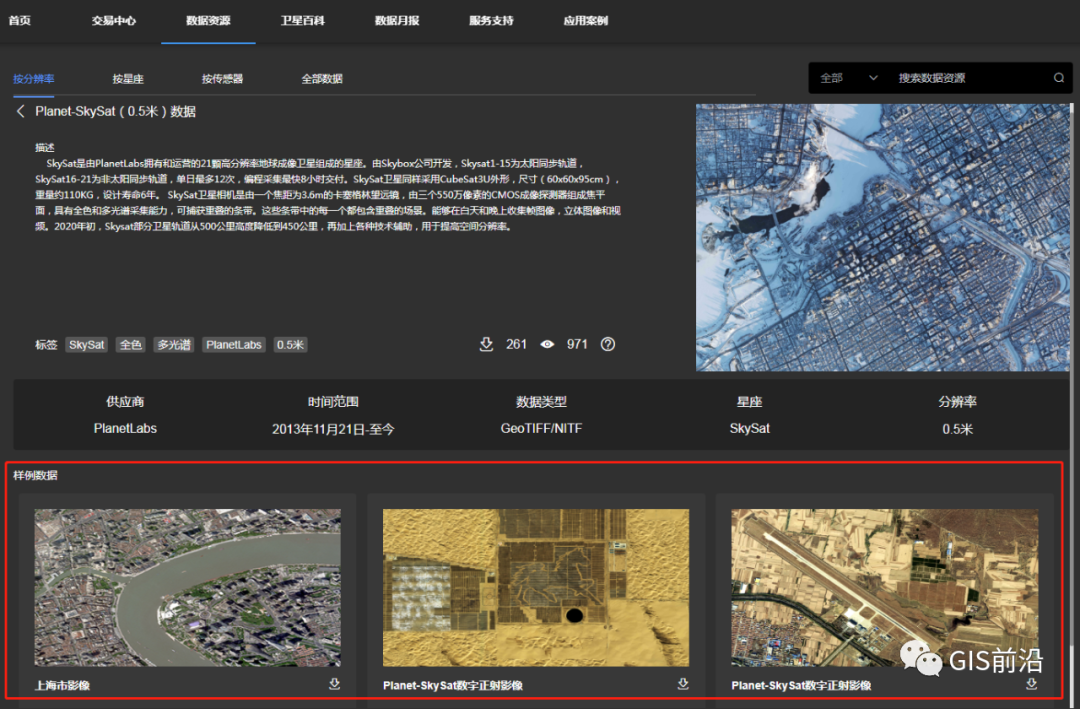Click the 数据类型 column label

(541, 402)
